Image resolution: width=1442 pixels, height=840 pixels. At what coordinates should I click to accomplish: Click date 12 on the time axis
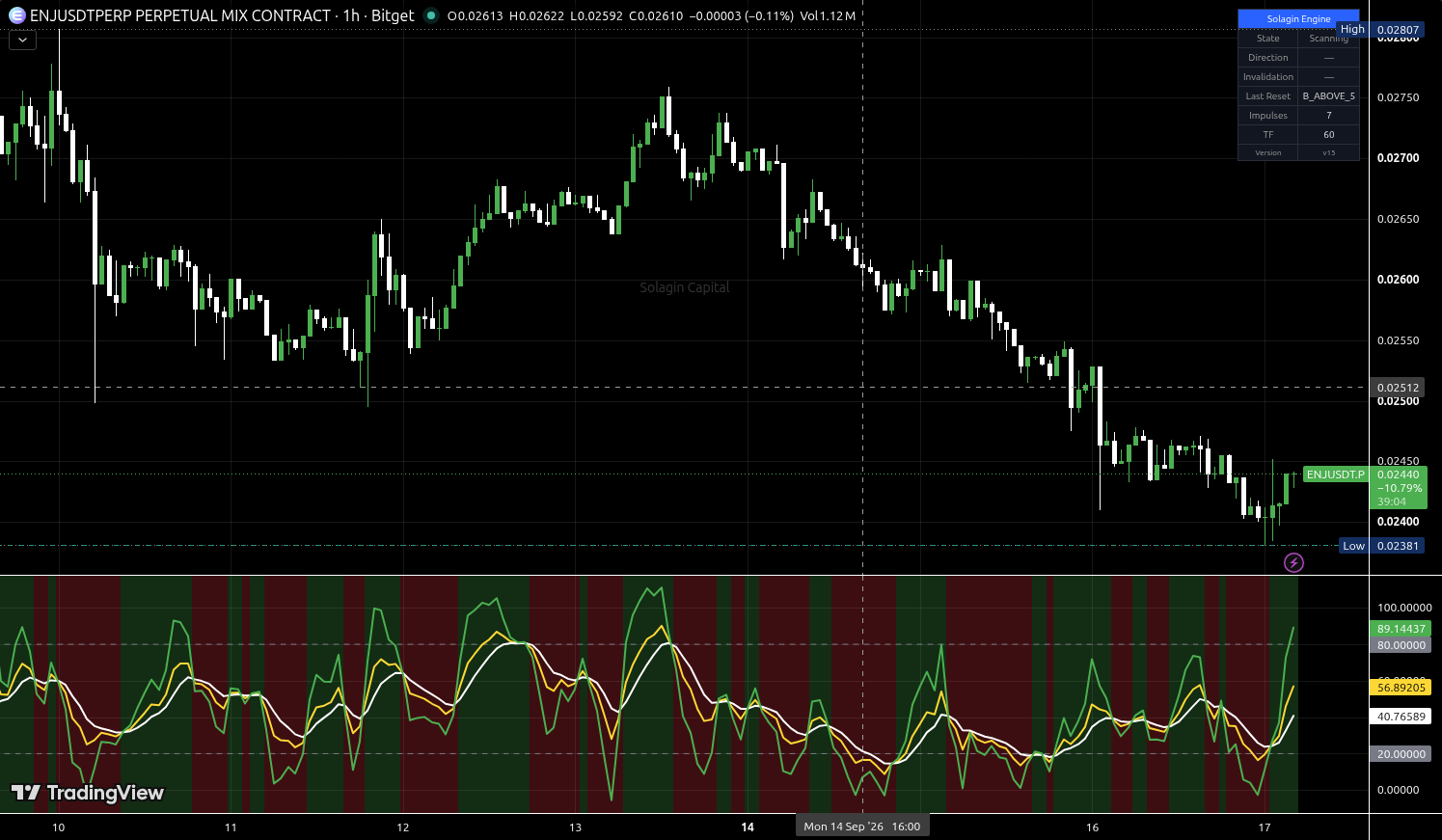[x=403, y=827]
